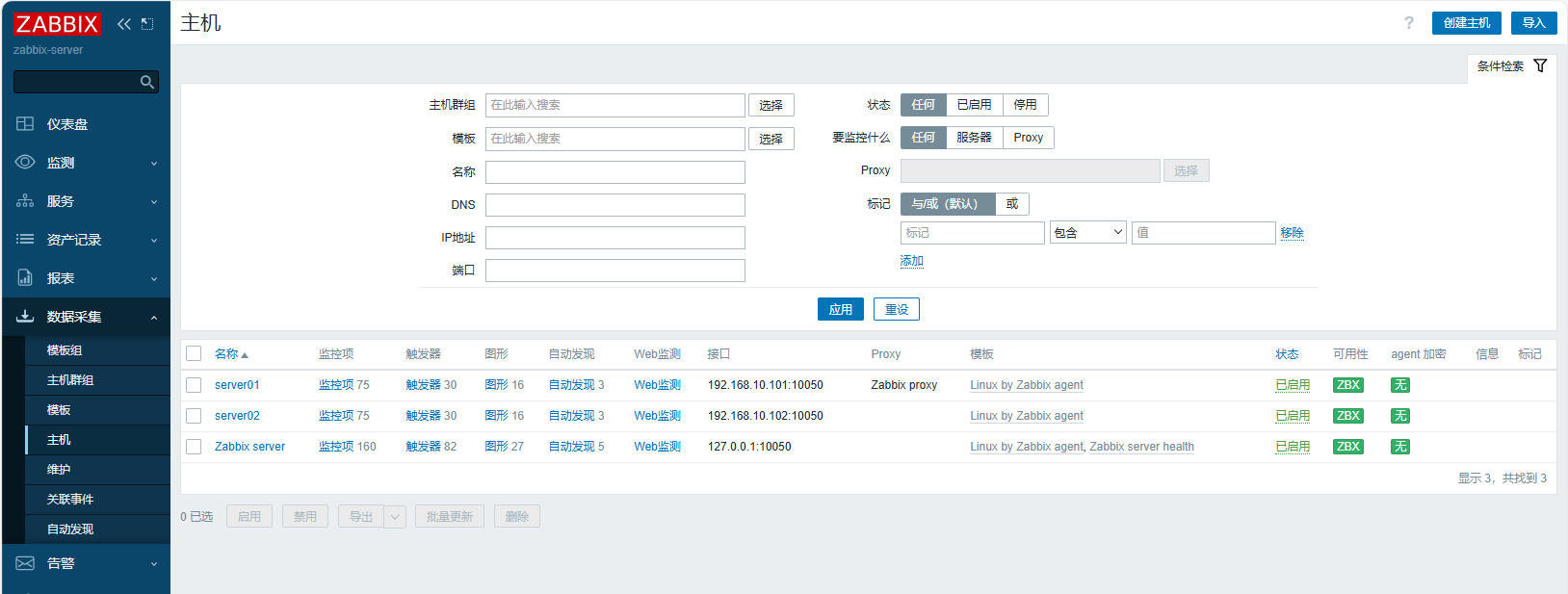Screen dimensions: 1568x594
Task: Open 模板 in the sidebar
Action: tap(59, 410)
